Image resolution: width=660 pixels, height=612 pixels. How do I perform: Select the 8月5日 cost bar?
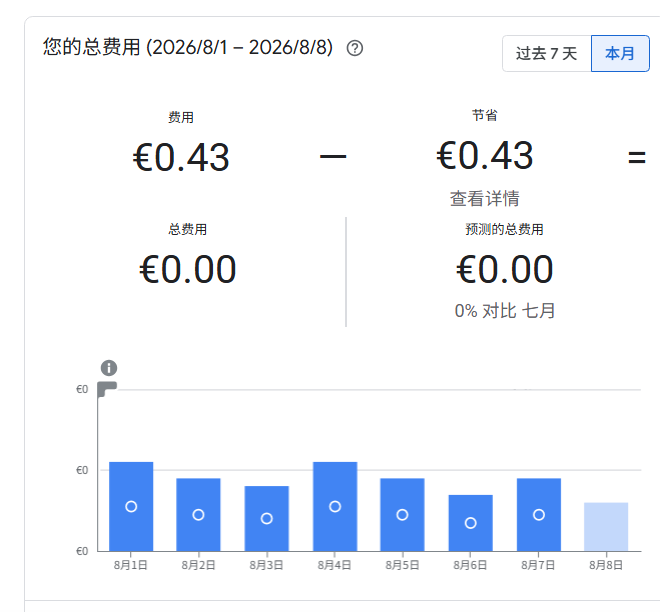pos(402,514)
